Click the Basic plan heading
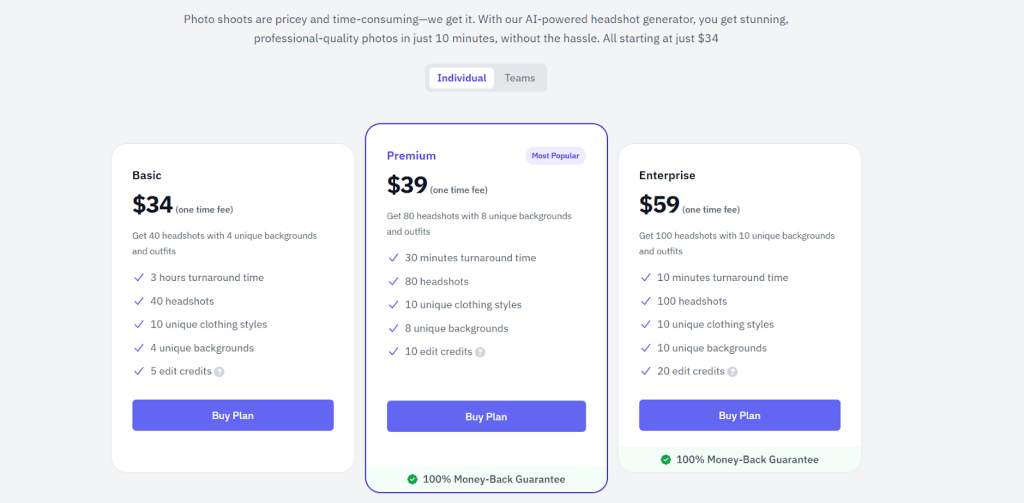Viewport: 1024px width, 503px height. click(x=146, y=175)
